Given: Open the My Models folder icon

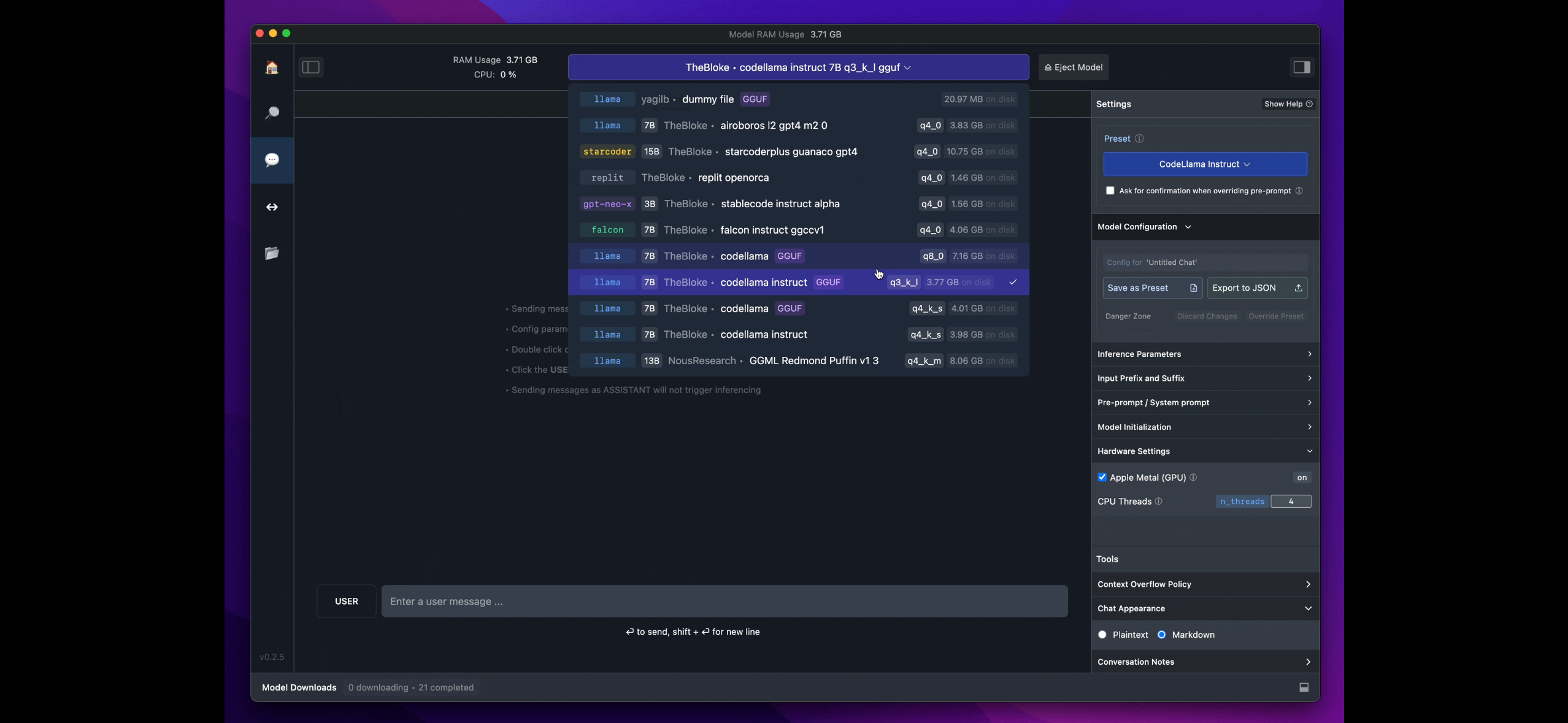Looking at the screenshot, I should (x=272, y=253).
